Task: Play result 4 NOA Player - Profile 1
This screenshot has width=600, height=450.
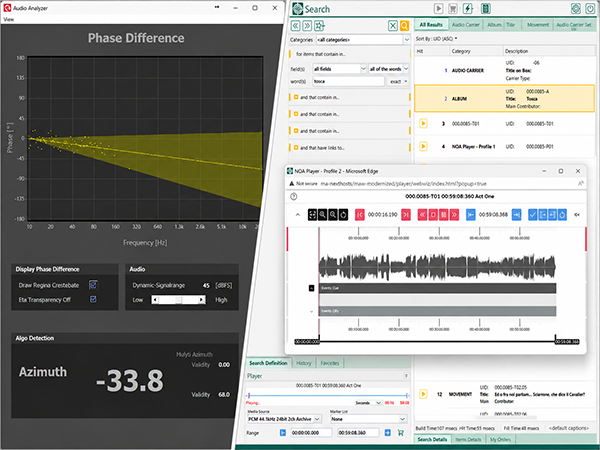Action: pos(423,146)
